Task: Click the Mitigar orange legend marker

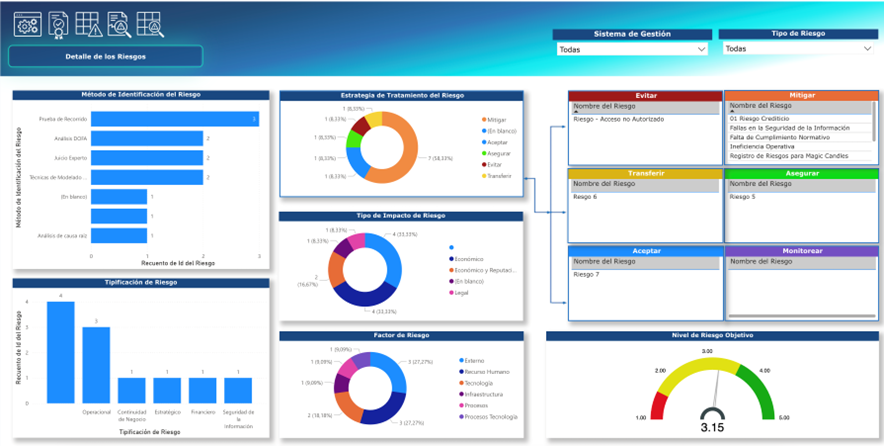Action: coord(482,119)
